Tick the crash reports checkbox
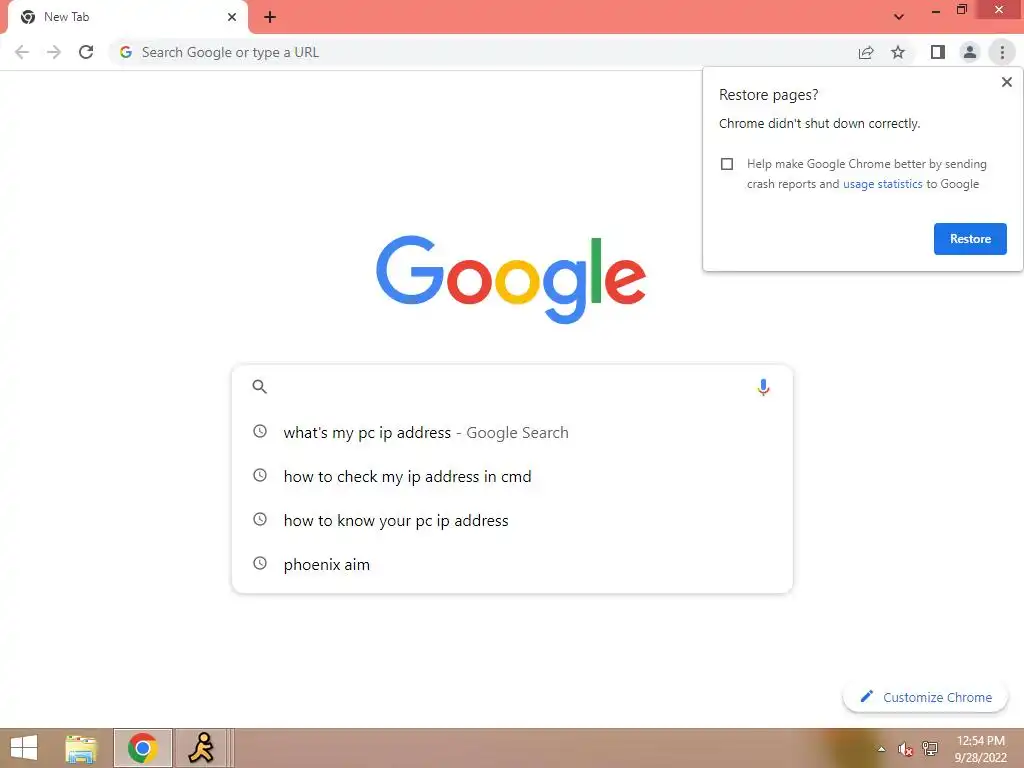Viewport: 1024px width, 768px height. click(727, 164)
